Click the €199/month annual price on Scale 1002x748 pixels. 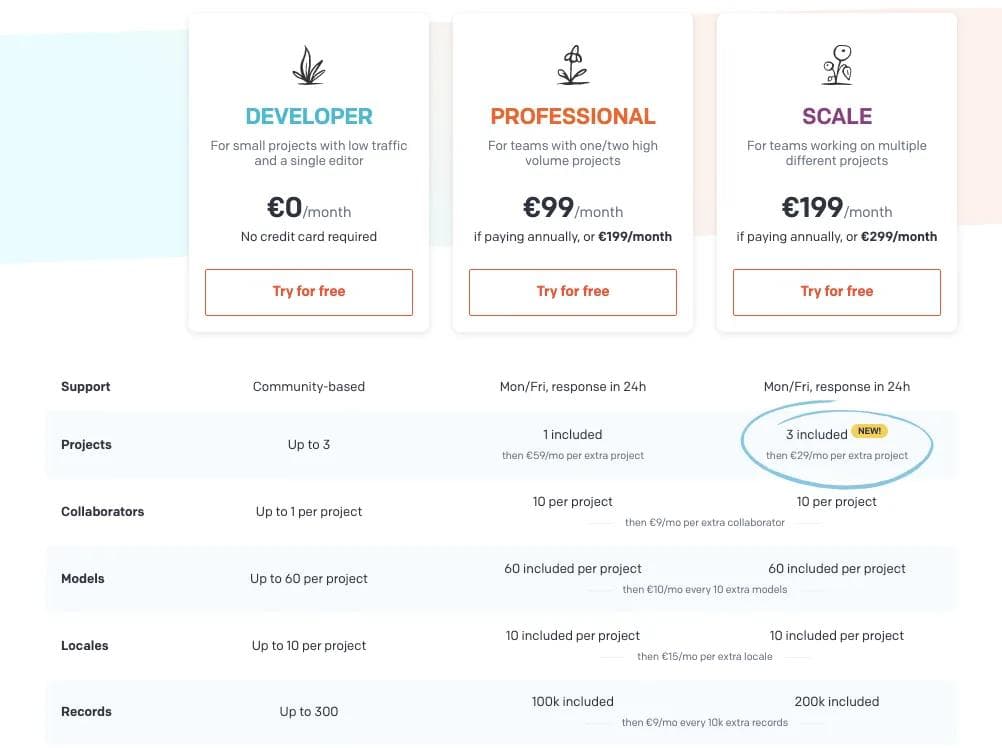836,209
